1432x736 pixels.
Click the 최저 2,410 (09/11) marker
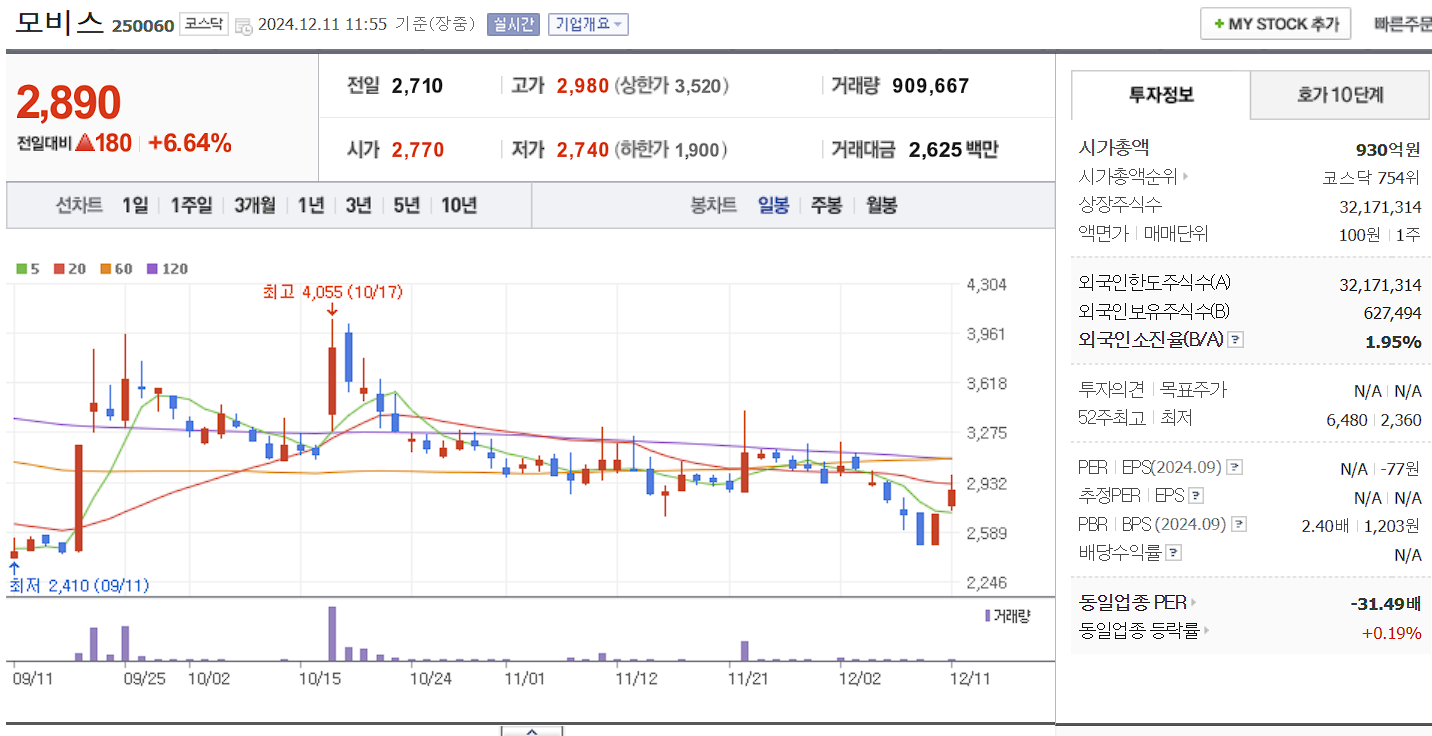point(79,585)
